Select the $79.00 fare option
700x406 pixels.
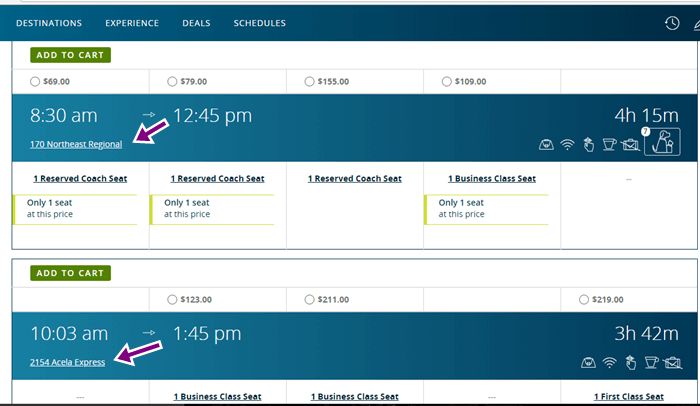click(x=172, y=81)
